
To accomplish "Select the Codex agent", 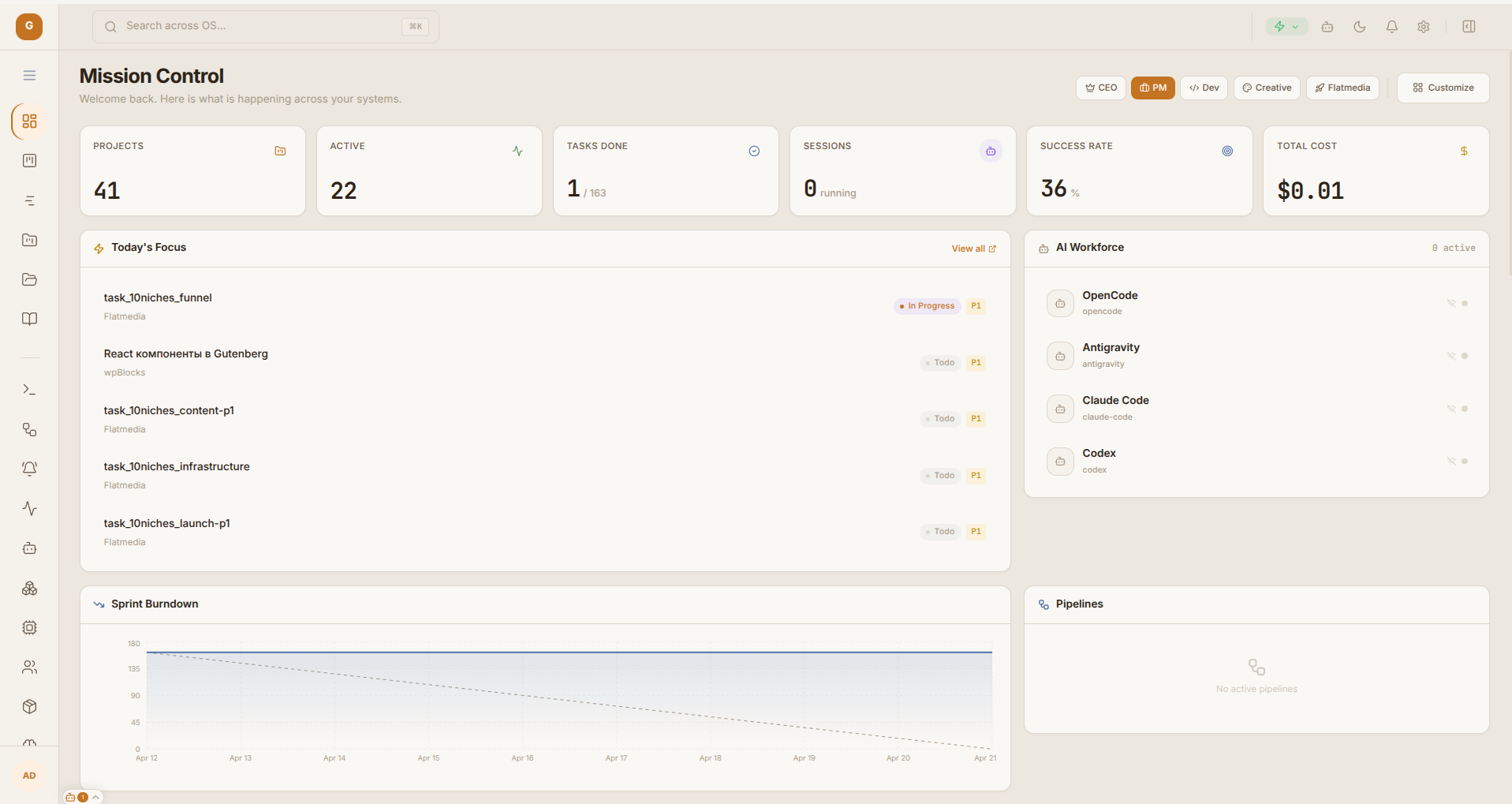I will pos(1256,461).
